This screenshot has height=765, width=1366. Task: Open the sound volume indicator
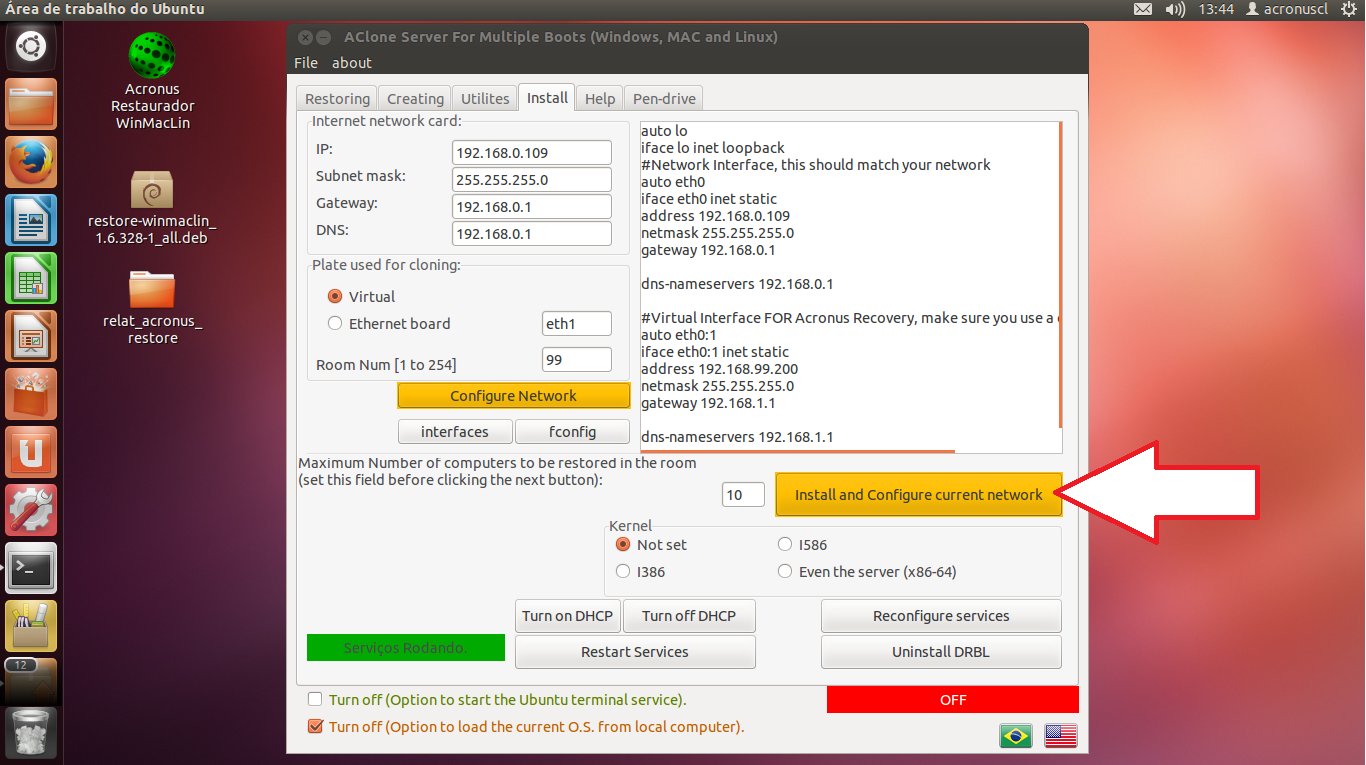click(1175, 9)
